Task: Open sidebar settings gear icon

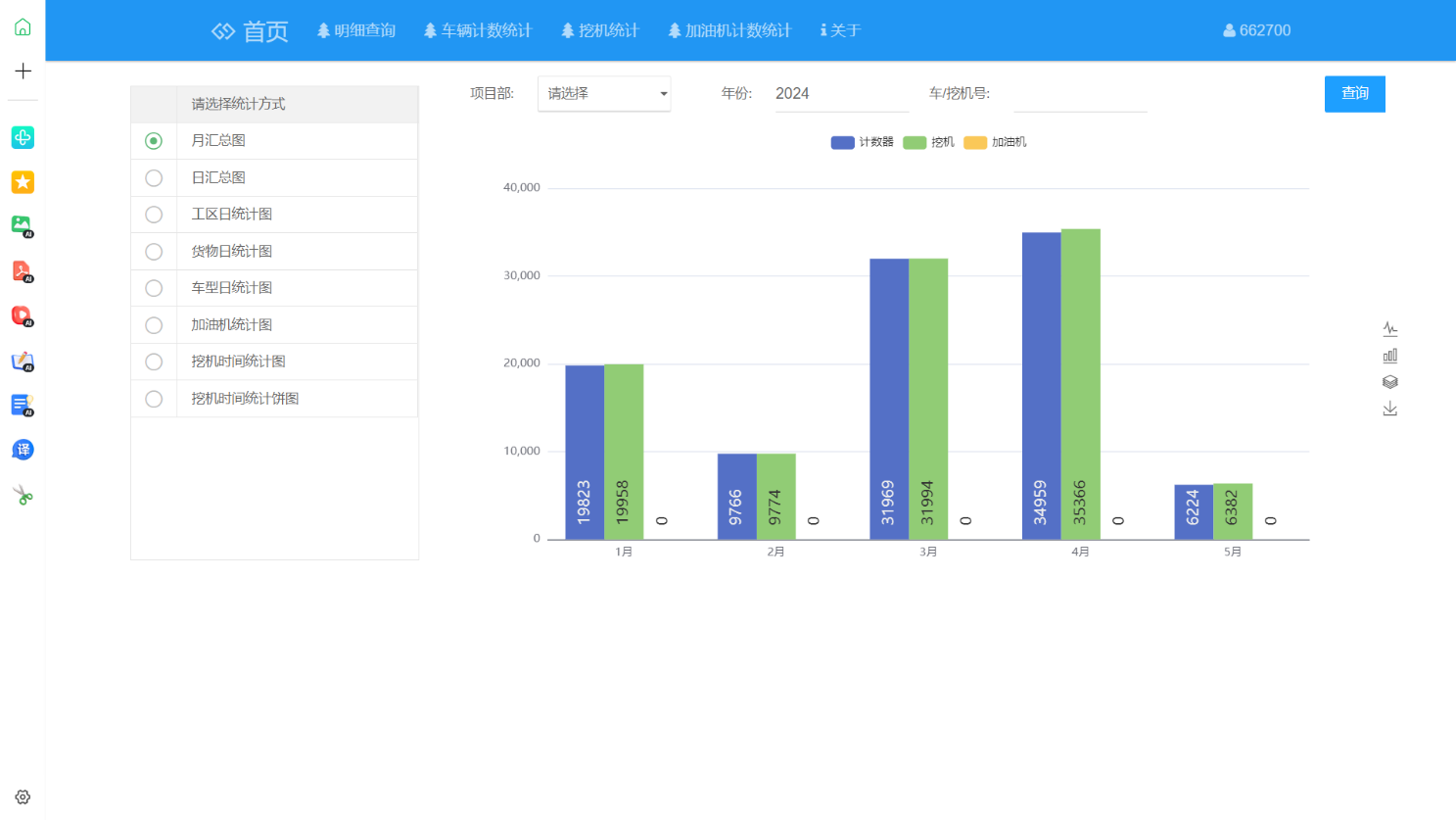Action: 23,797
